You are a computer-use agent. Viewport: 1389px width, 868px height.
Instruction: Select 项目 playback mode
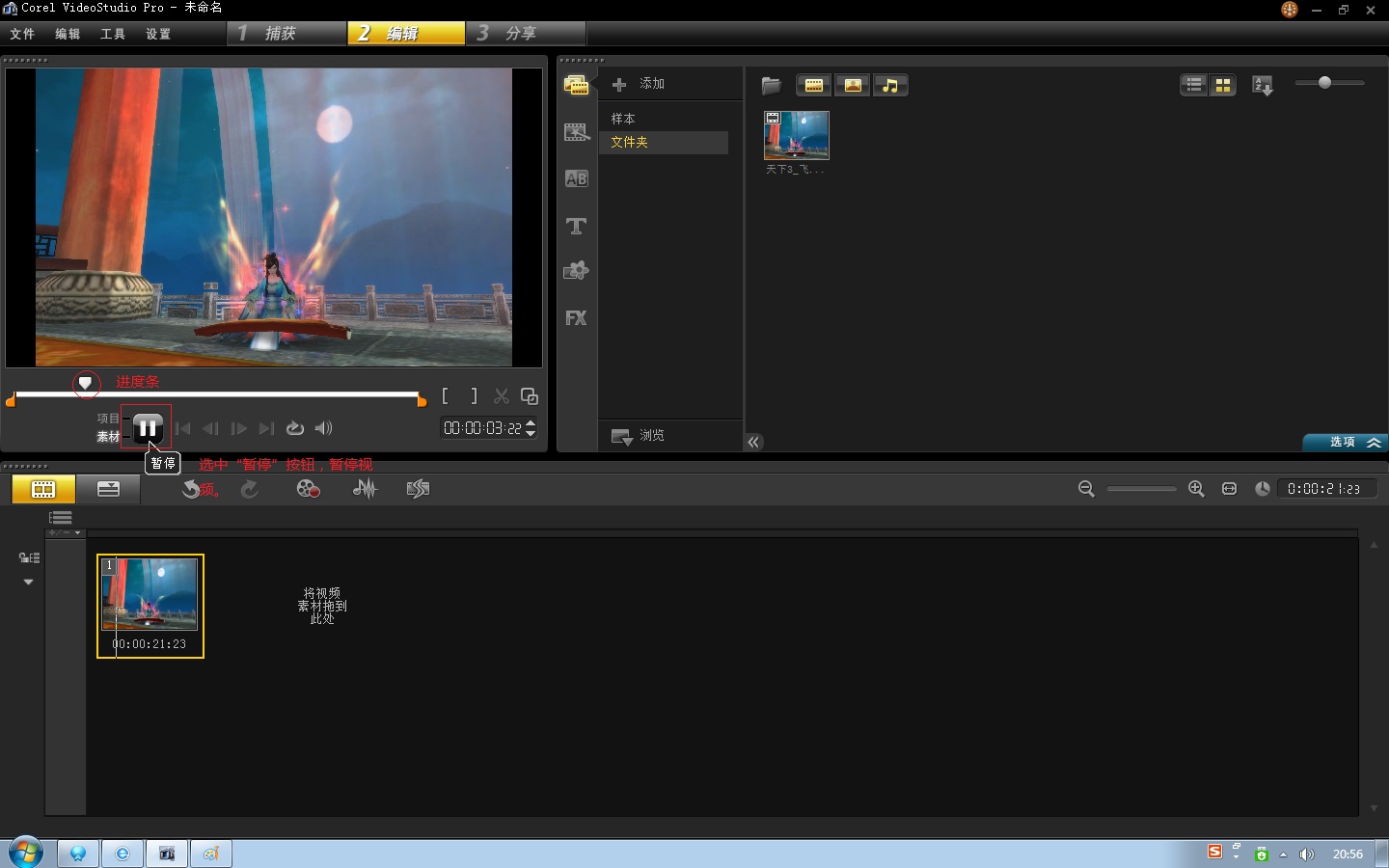point(108,419)
